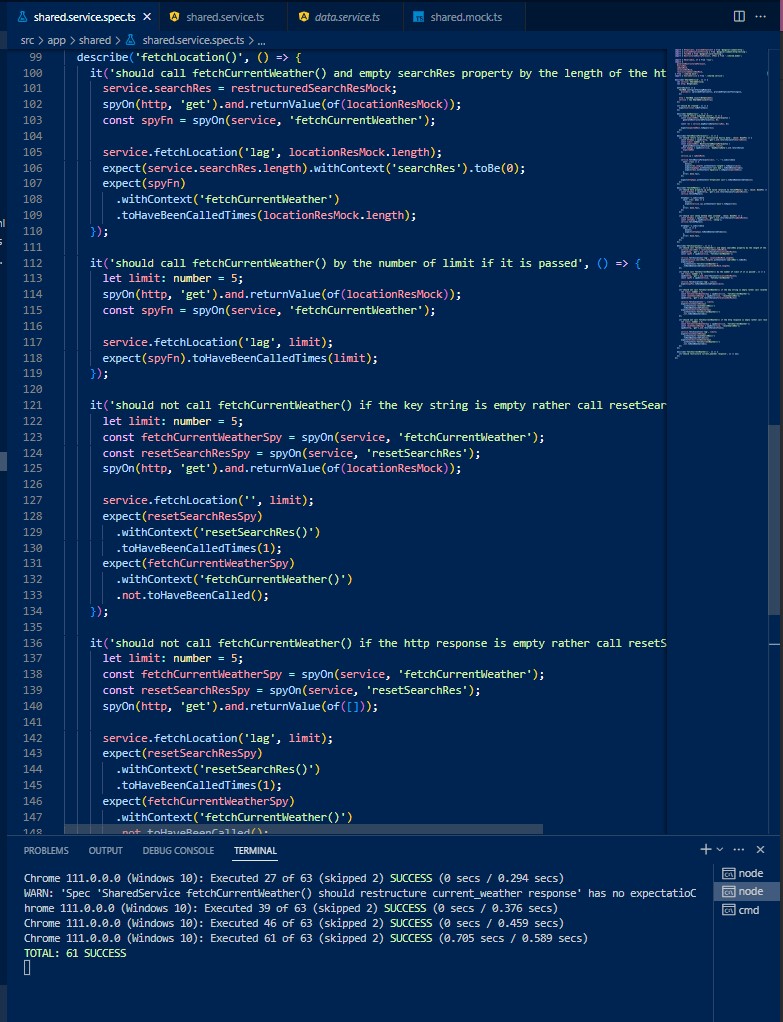Click the cmd terminal icon
This screenshot has height=1022, width=783.
[728, 910]
